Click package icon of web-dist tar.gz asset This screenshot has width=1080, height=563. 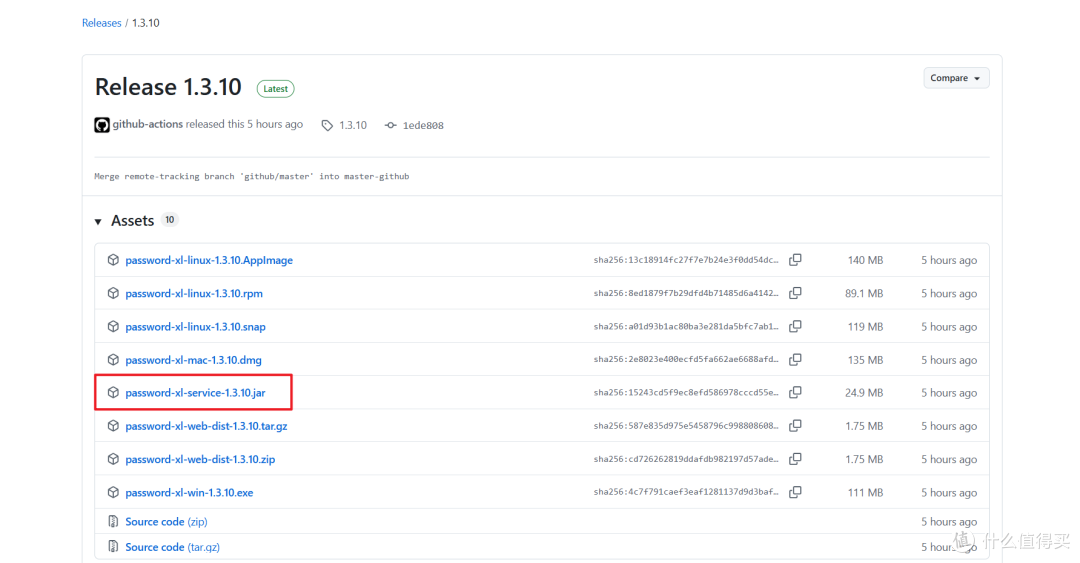113,425
